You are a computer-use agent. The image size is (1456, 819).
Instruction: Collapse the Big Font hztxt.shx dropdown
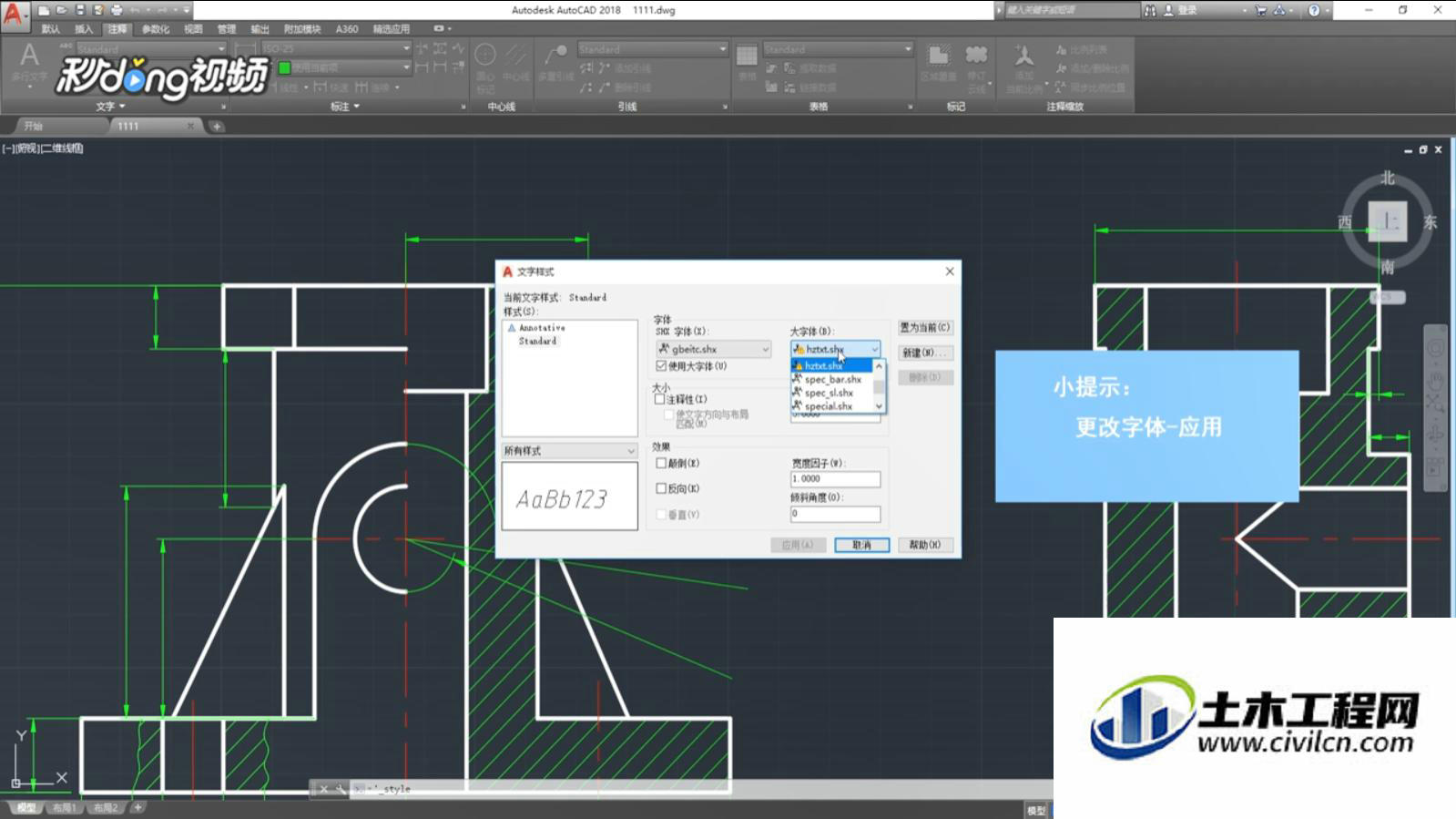pos(835,349)
